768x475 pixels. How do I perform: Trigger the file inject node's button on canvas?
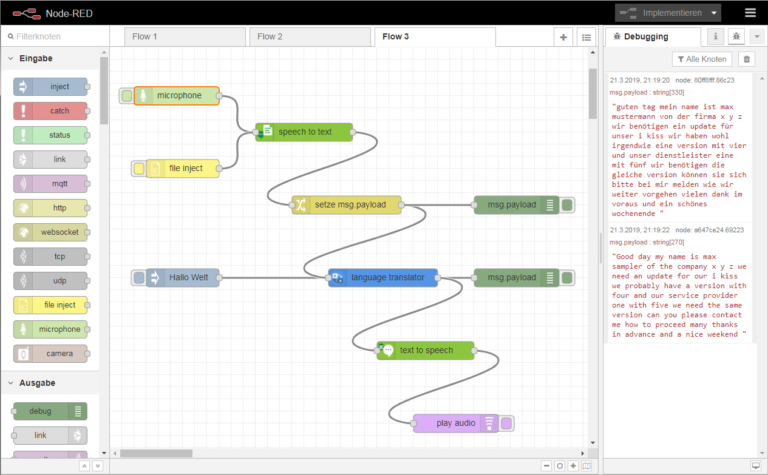pyautogui.click(x=139, y=168)
